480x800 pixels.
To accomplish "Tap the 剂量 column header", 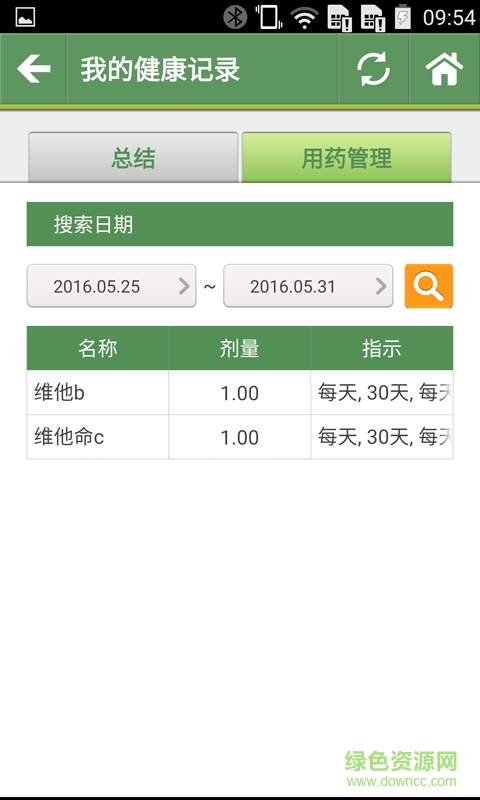I will point(239,348).
